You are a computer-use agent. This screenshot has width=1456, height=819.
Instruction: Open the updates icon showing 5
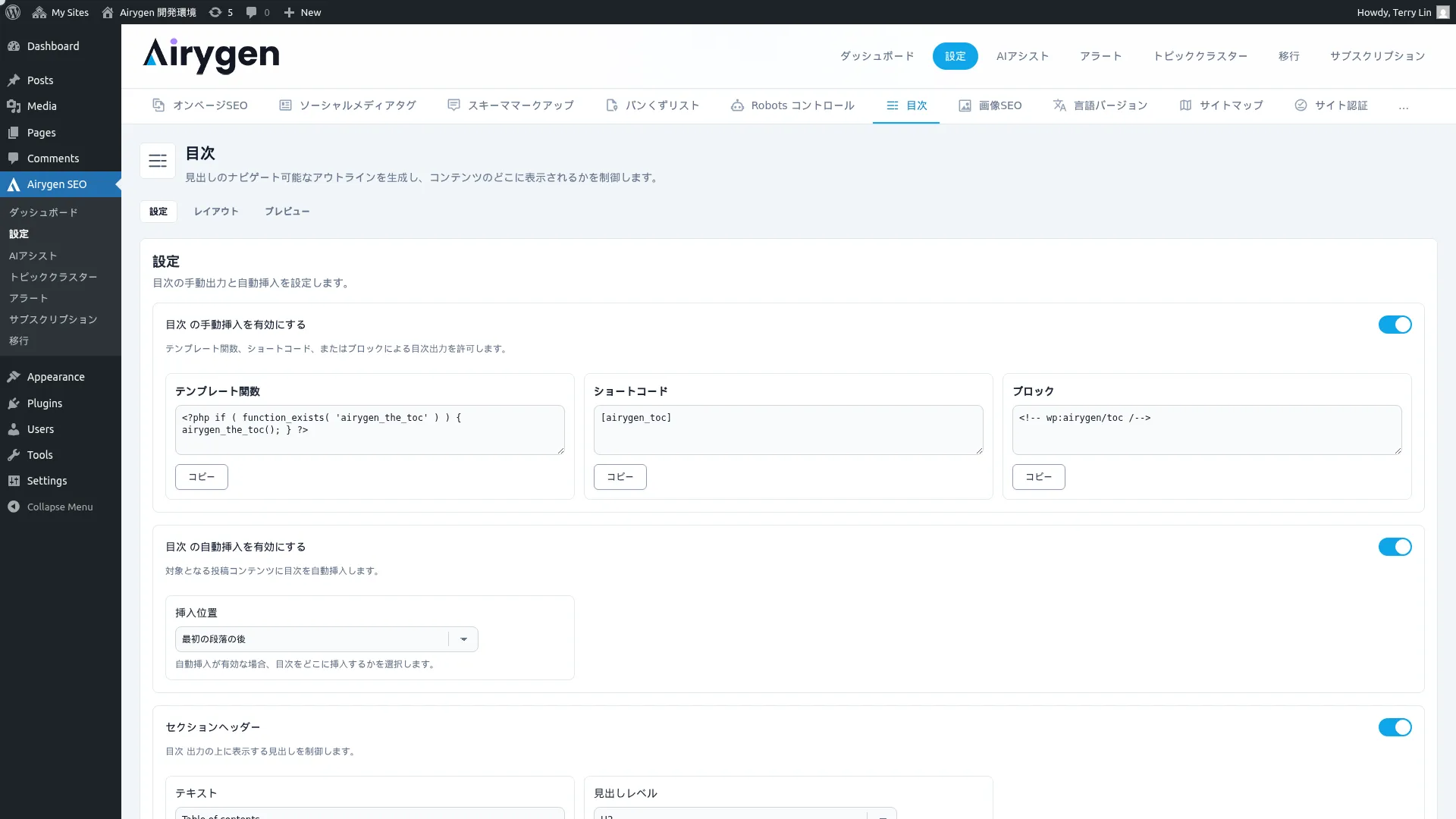215,12
